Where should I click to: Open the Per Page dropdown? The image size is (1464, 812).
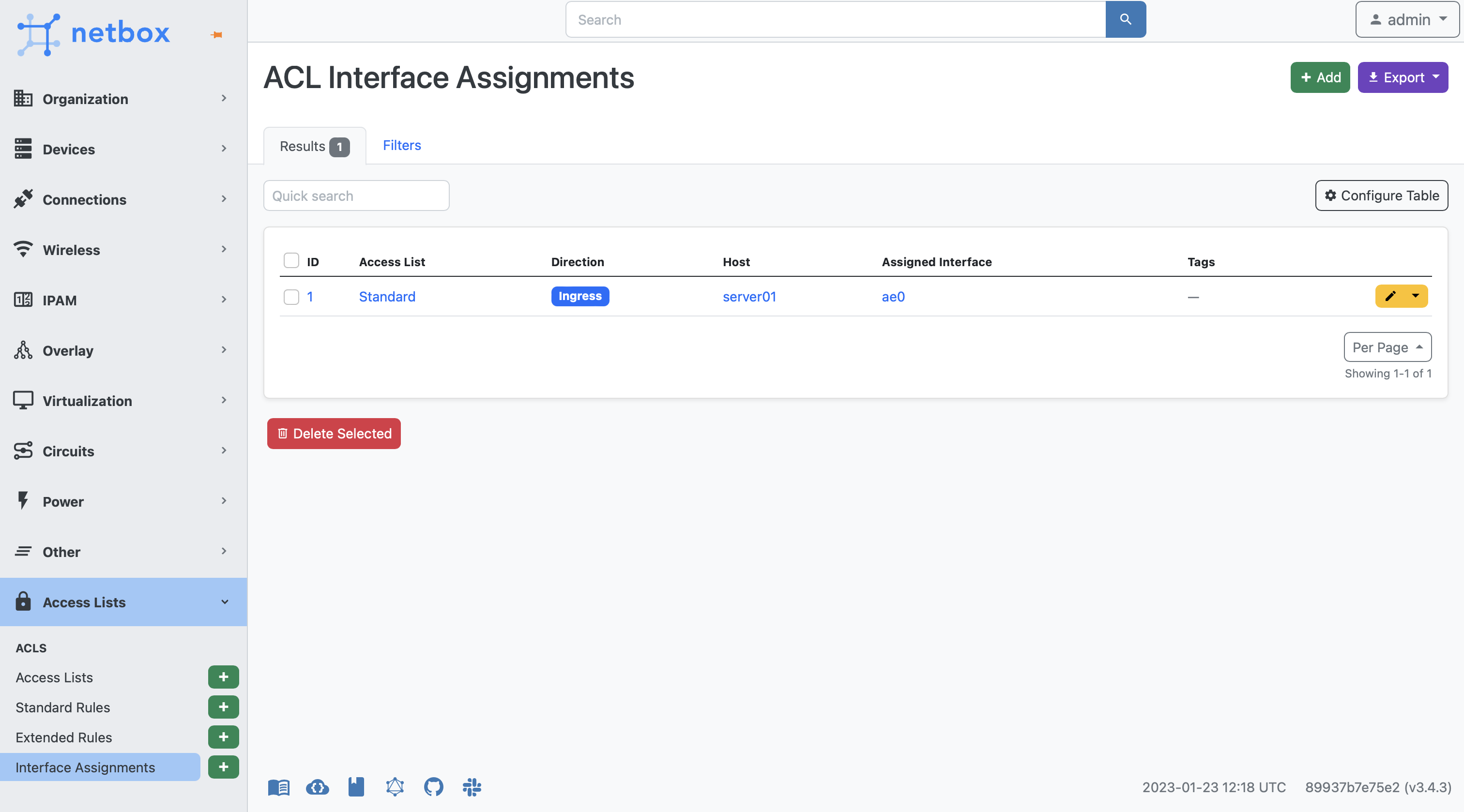(1387, 347)
